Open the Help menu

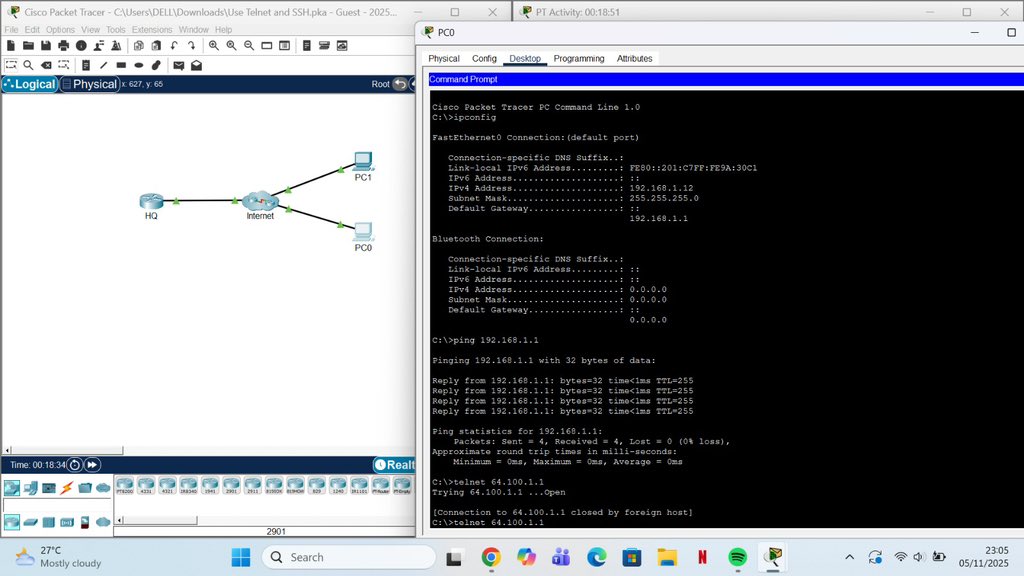(x=223, y=29)
